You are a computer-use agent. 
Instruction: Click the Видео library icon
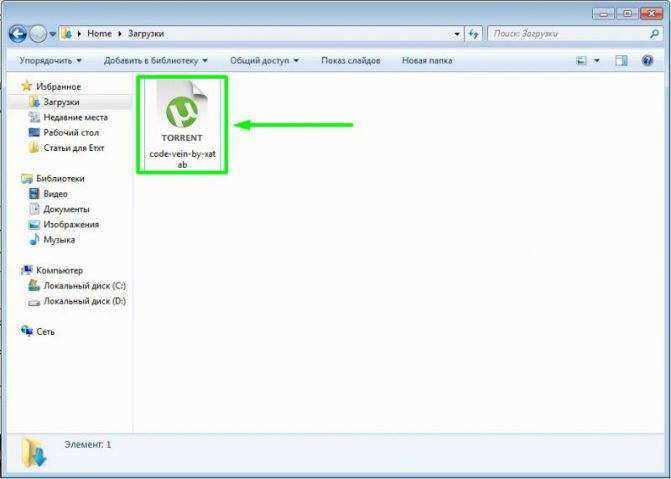tap(34, 194)
